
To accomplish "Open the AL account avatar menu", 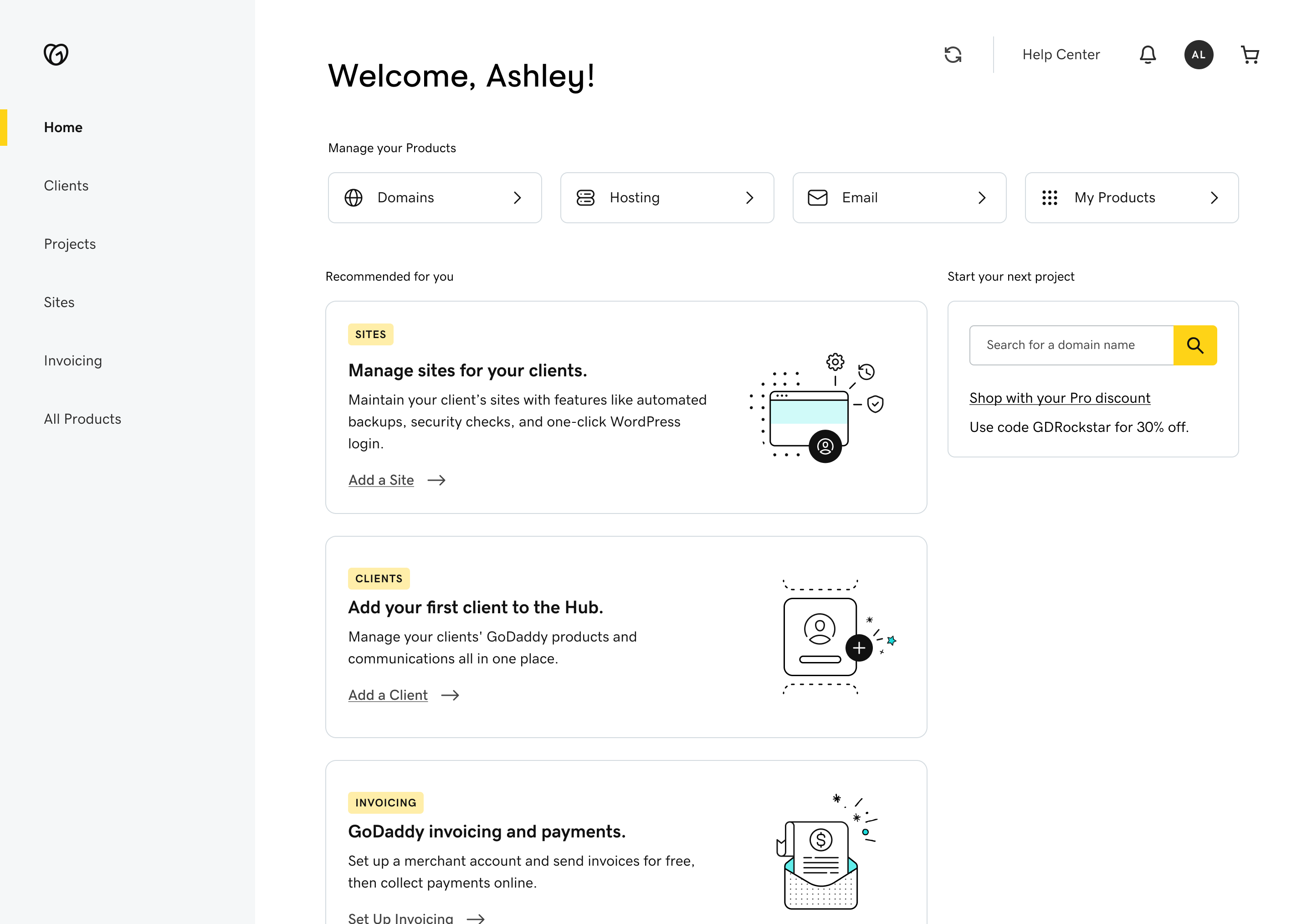I will coord(1198,55).
